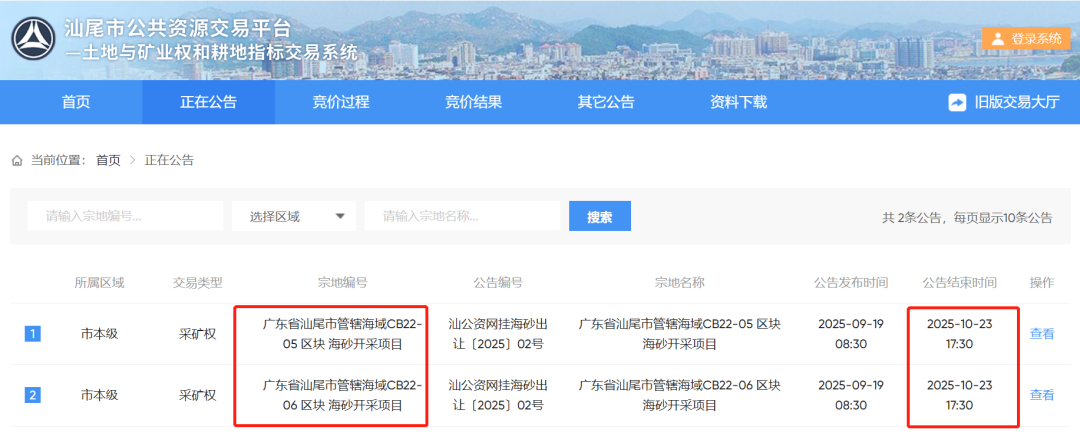The width and height of the screenshot is (1080, 433).
Task: Go to 首页 navigation tab
Action: pyautogui.click(x=76, y=102)
